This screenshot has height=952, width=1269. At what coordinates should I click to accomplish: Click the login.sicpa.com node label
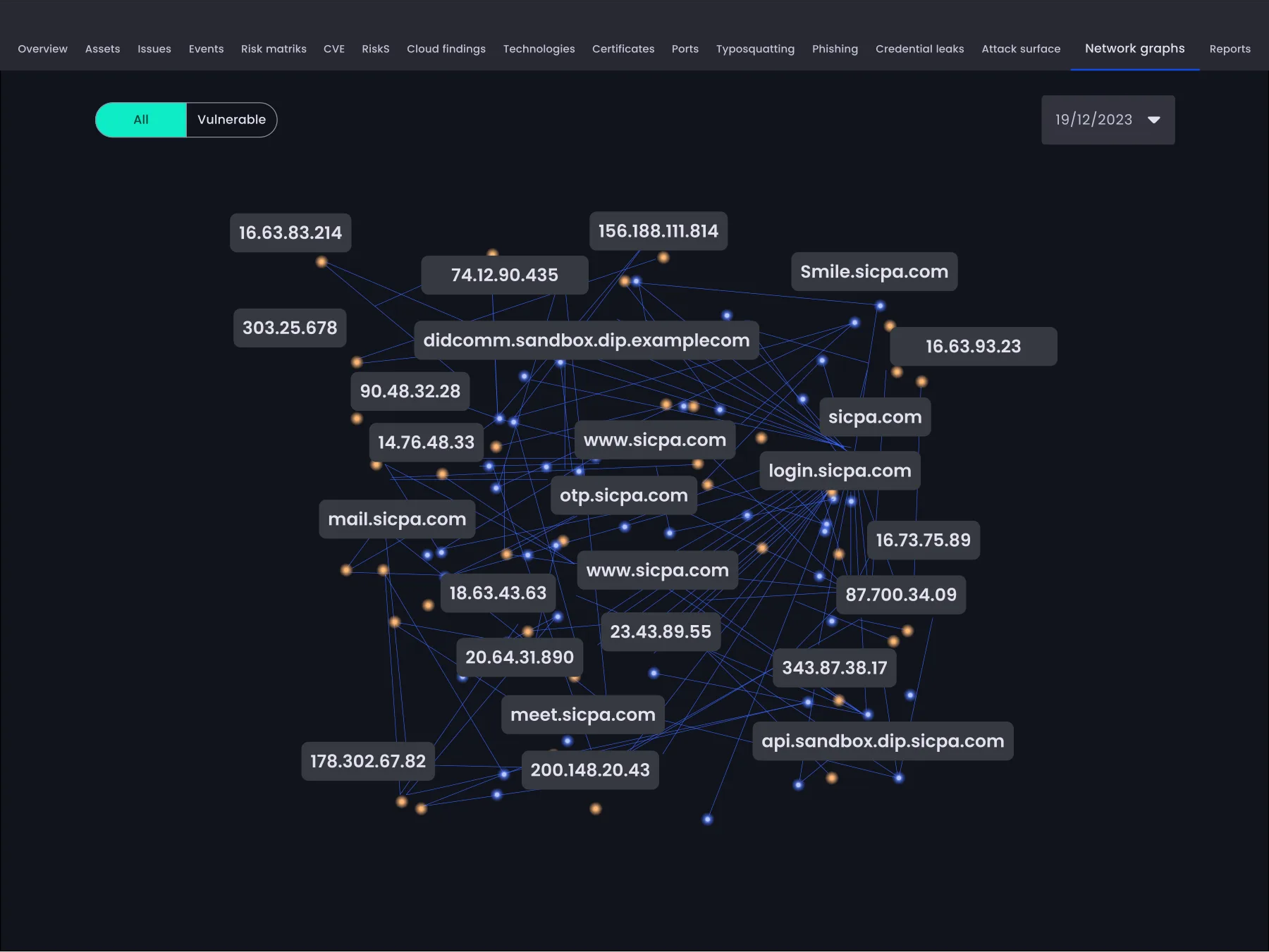click(840, 471)
